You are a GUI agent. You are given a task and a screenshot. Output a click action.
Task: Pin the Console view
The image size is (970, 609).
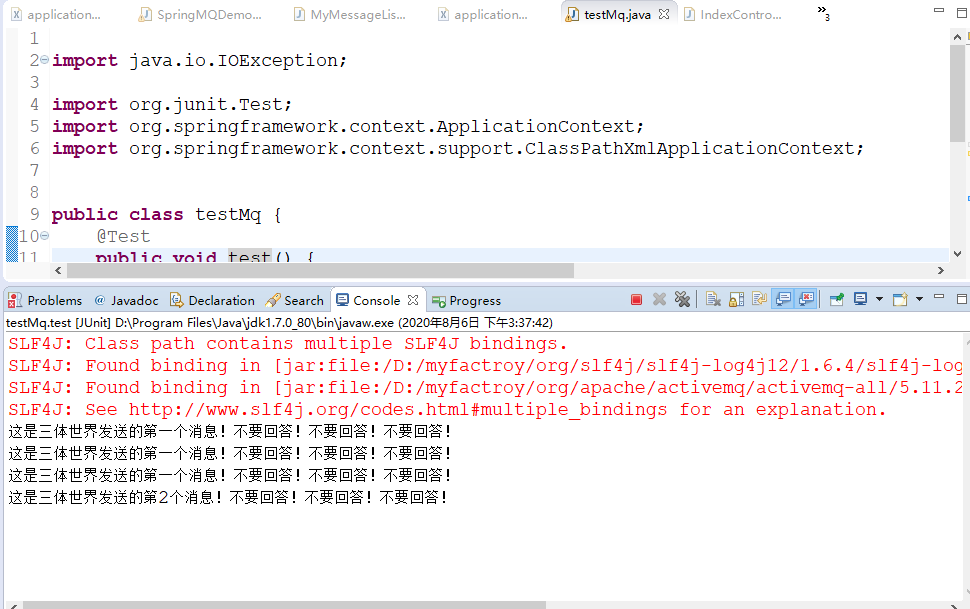(x=835, y=299)
